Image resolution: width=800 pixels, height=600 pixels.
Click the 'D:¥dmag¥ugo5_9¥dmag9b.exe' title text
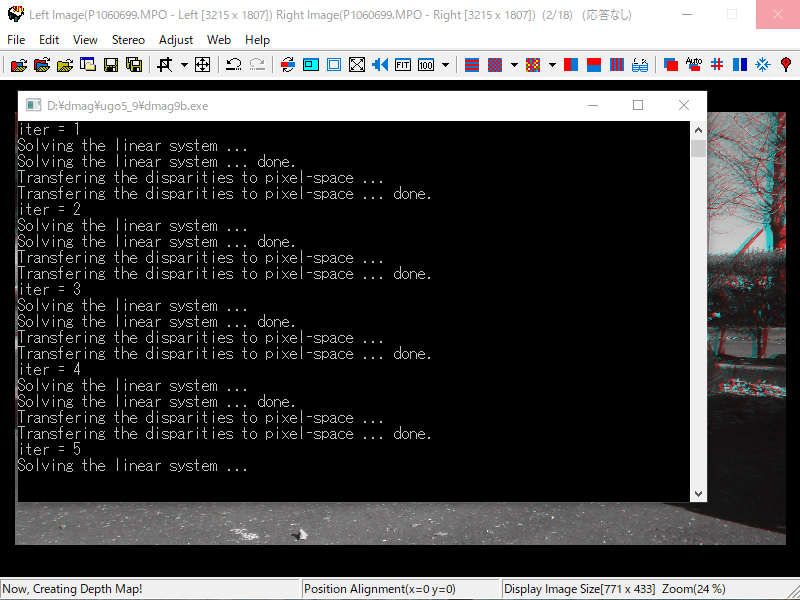click(x=128, y=106)
